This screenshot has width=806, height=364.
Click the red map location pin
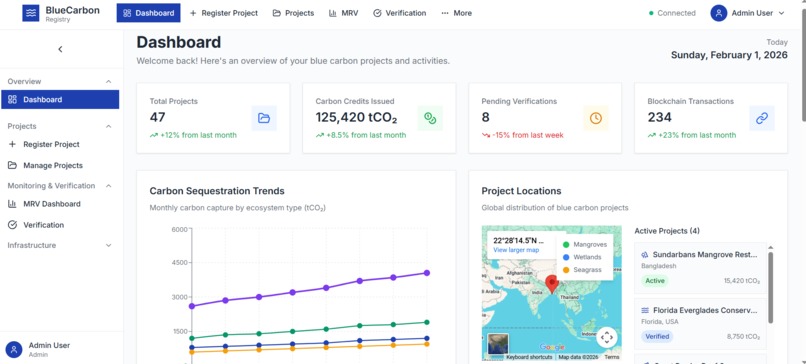click(552, 284)
